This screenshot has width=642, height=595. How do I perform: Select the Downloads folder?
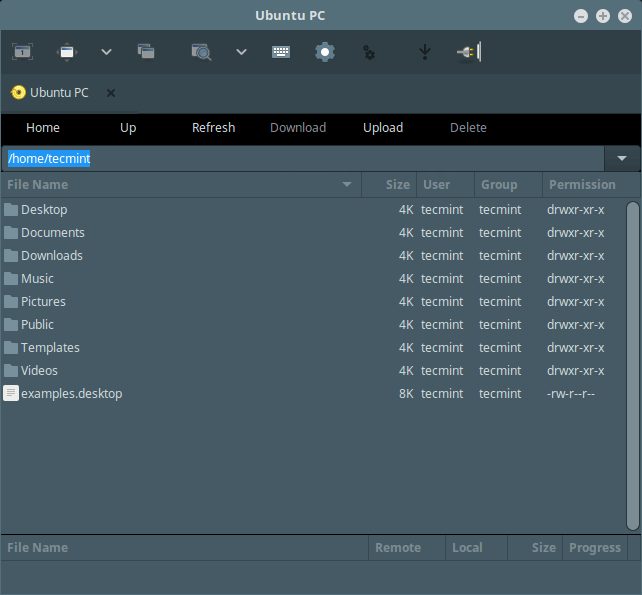point(51,256)
